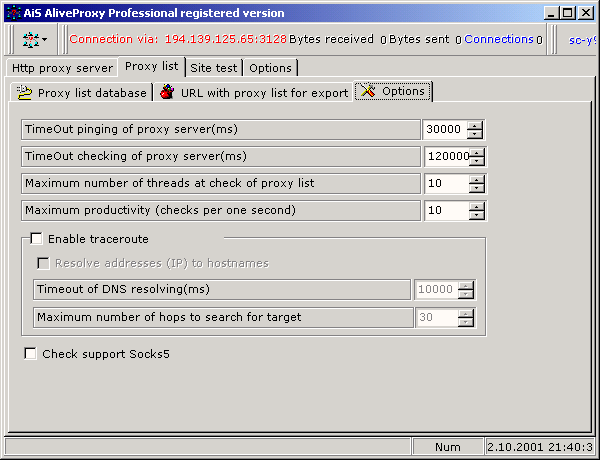The height and width of the screenshot is (460, 600).
Task: Click the maximum productivity value field
Action: point(447,210)
